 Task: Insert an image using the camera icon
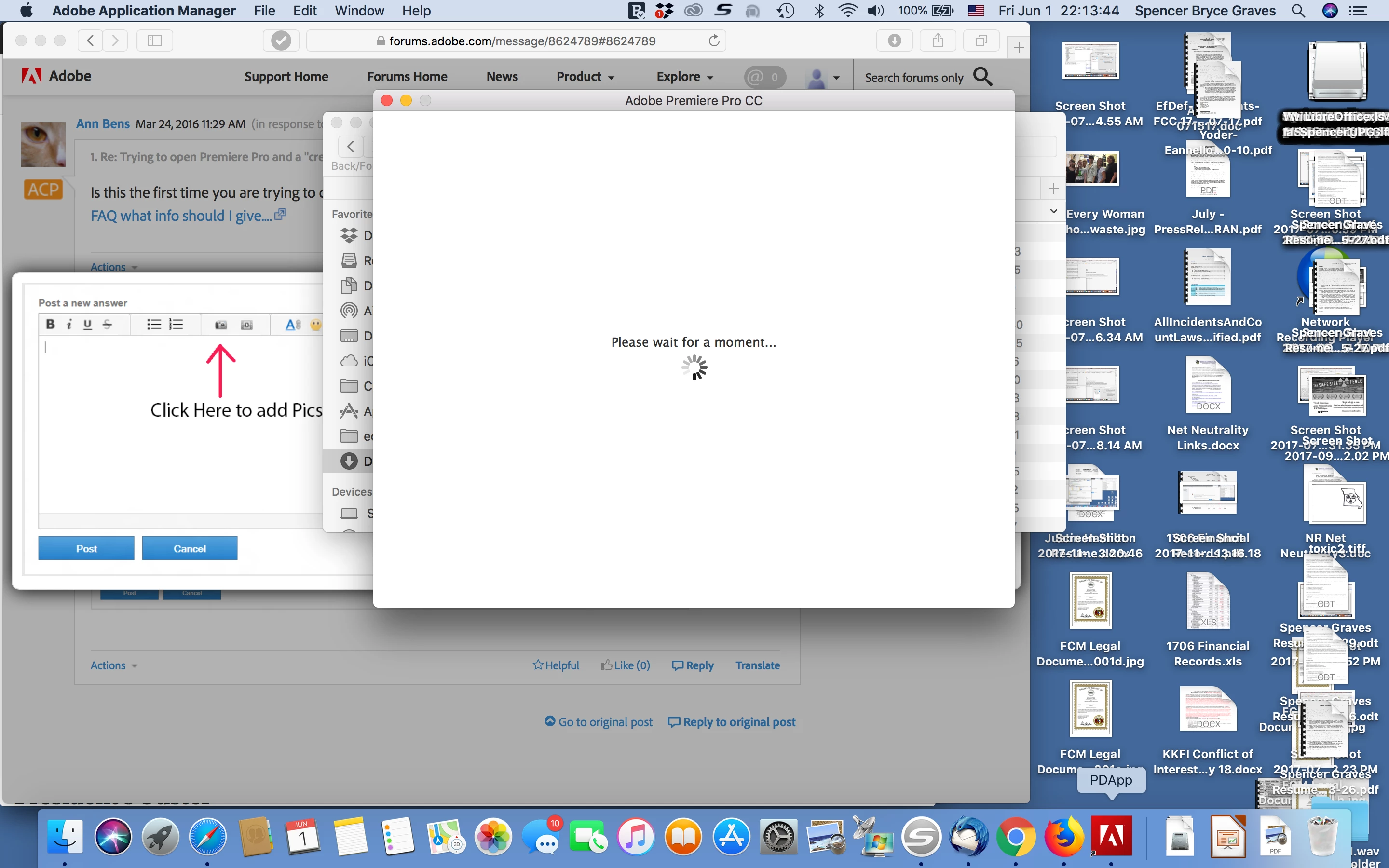(x=220, y=325)
